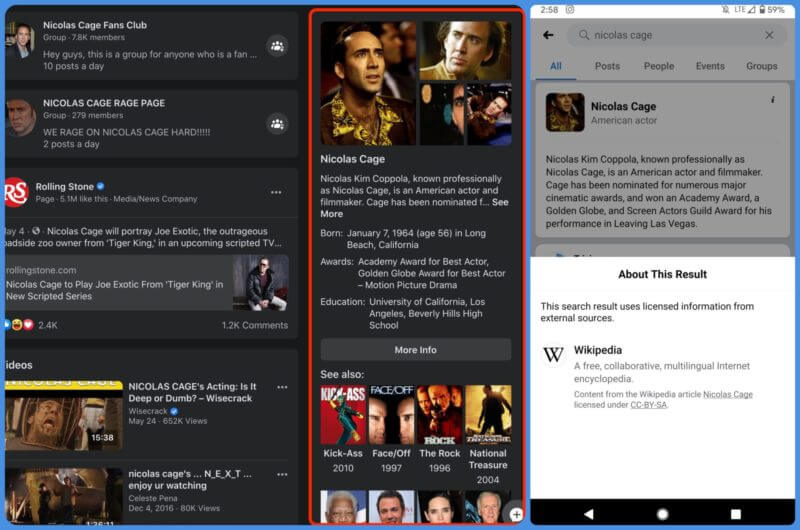This screenshot has width=800, height=530.
Task: Click the More Info button
Action: (x=416, y=350)
